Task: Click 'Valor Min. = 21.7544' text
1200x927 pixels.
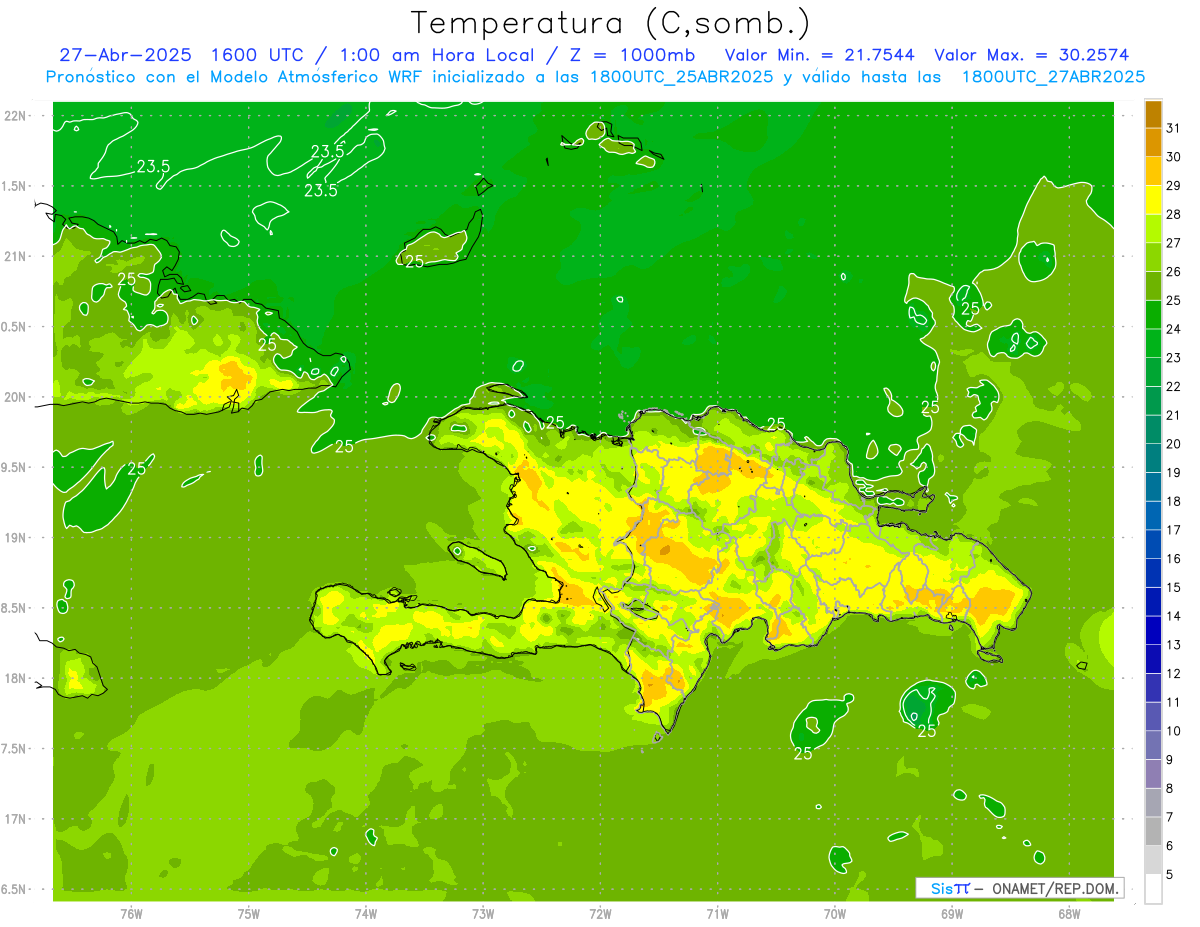Action: coord(819,55)
